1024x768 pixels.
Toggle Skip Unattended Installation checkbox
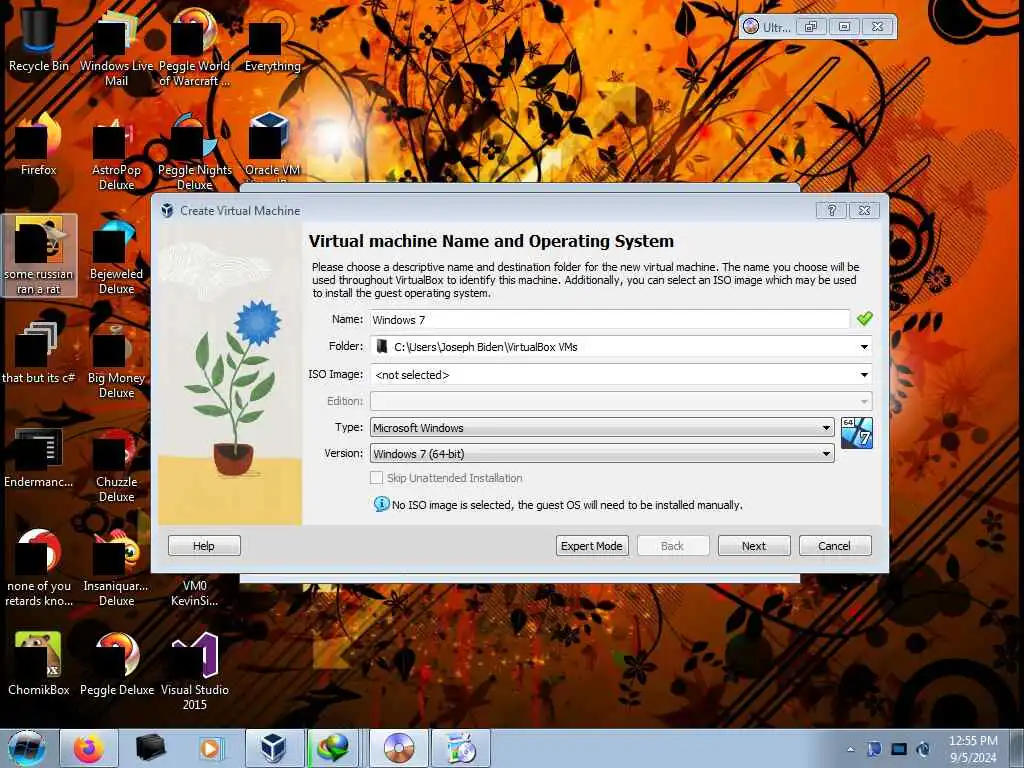pyautogui.click(x=376, y=478)
